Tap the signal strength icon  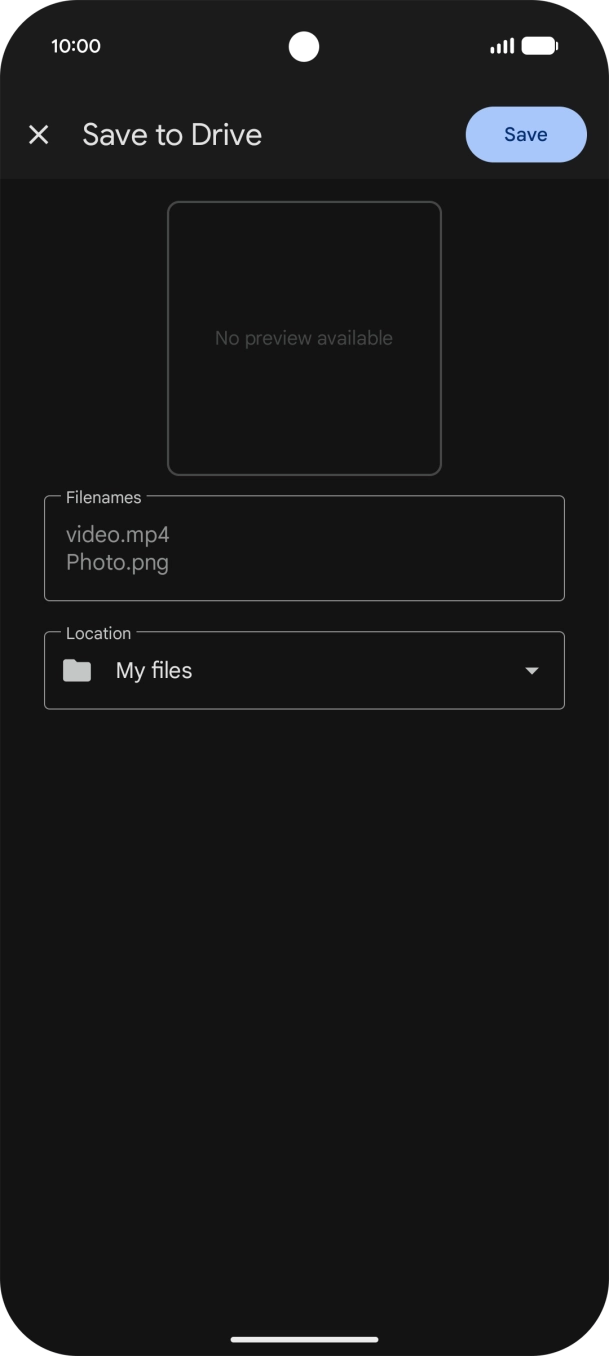502,46
